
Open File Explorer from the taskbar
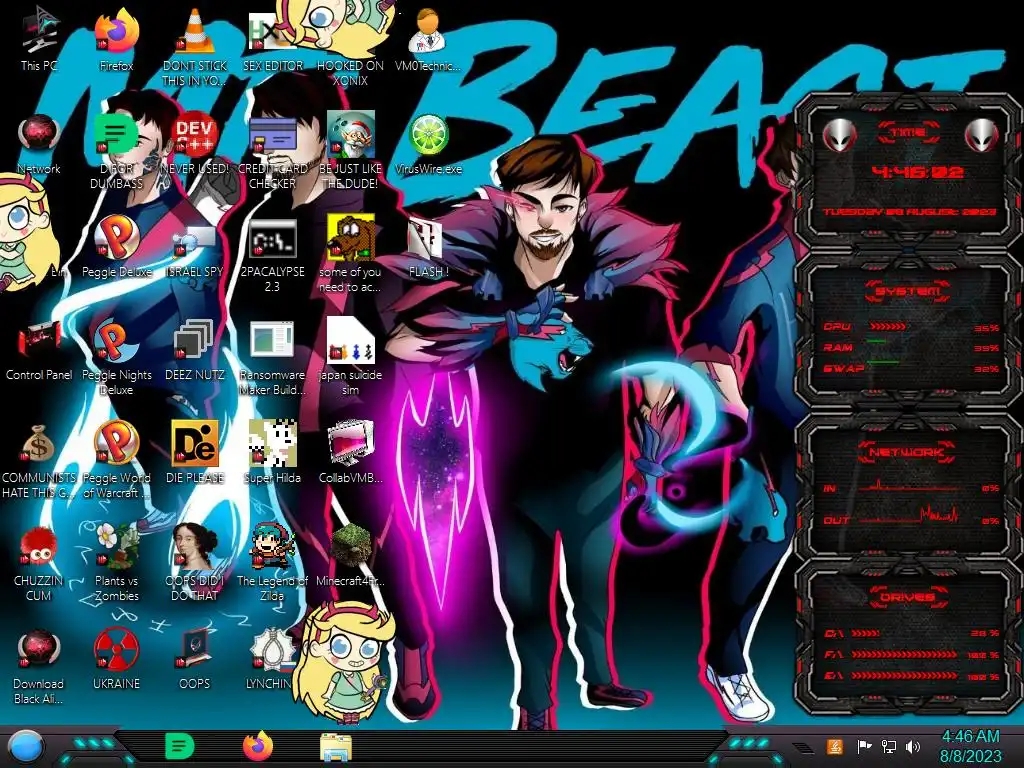coord(336,747)
